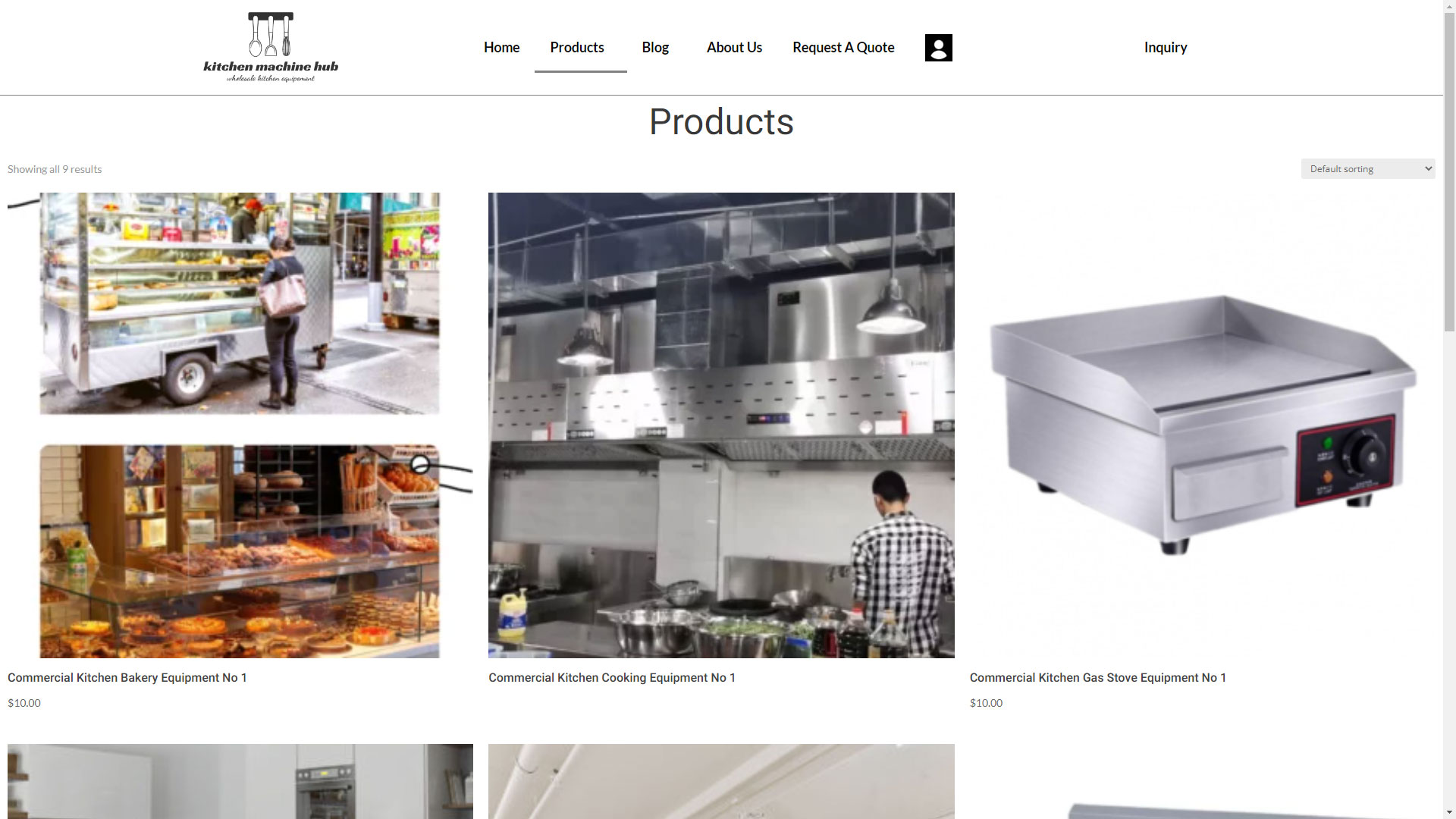Viewport: 1456px width, 819px height.
Task: Click the bakery display product image
Action: click(240, 425)
